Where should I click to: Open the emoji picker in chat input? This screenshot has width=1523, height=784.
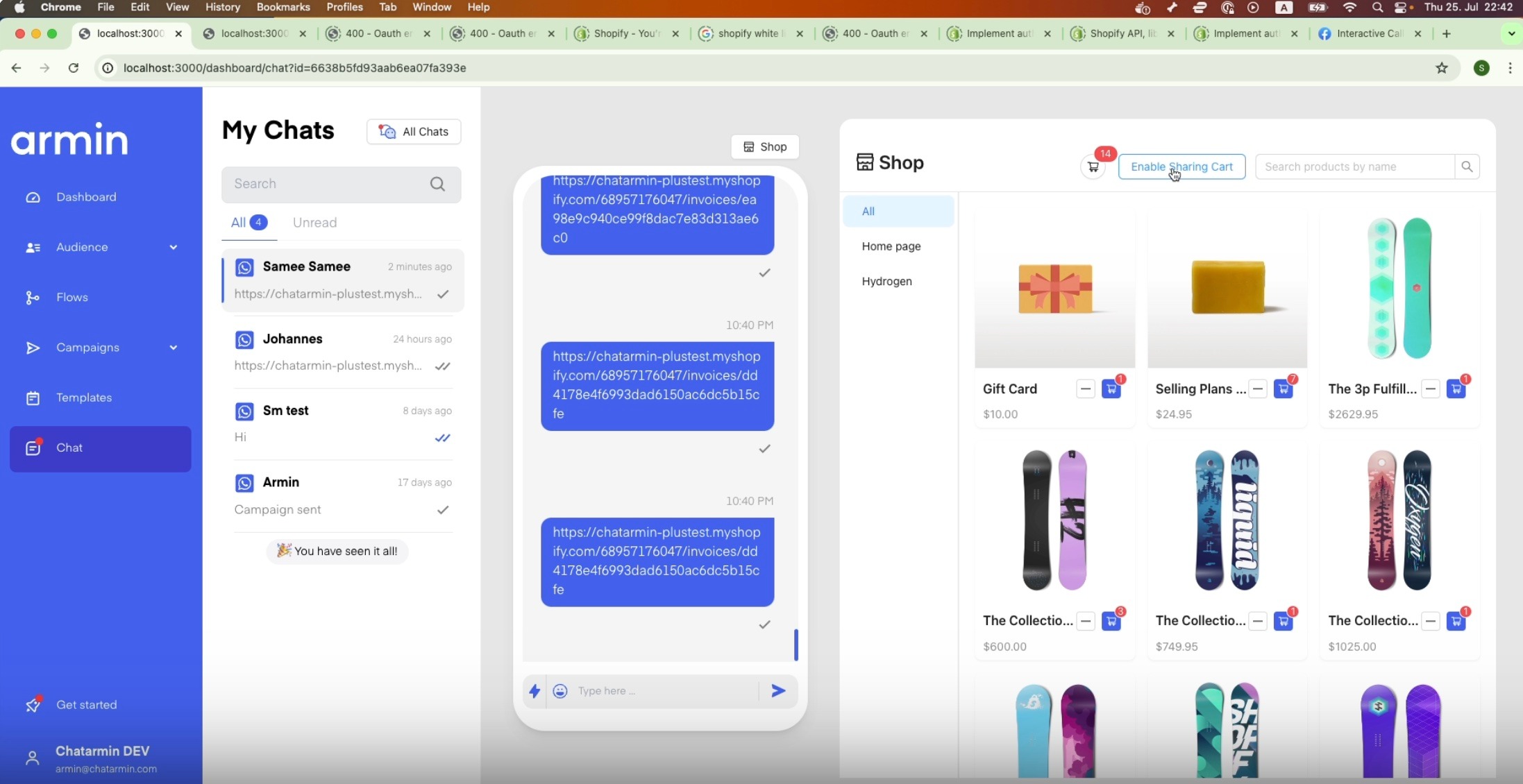coord(560,691)
